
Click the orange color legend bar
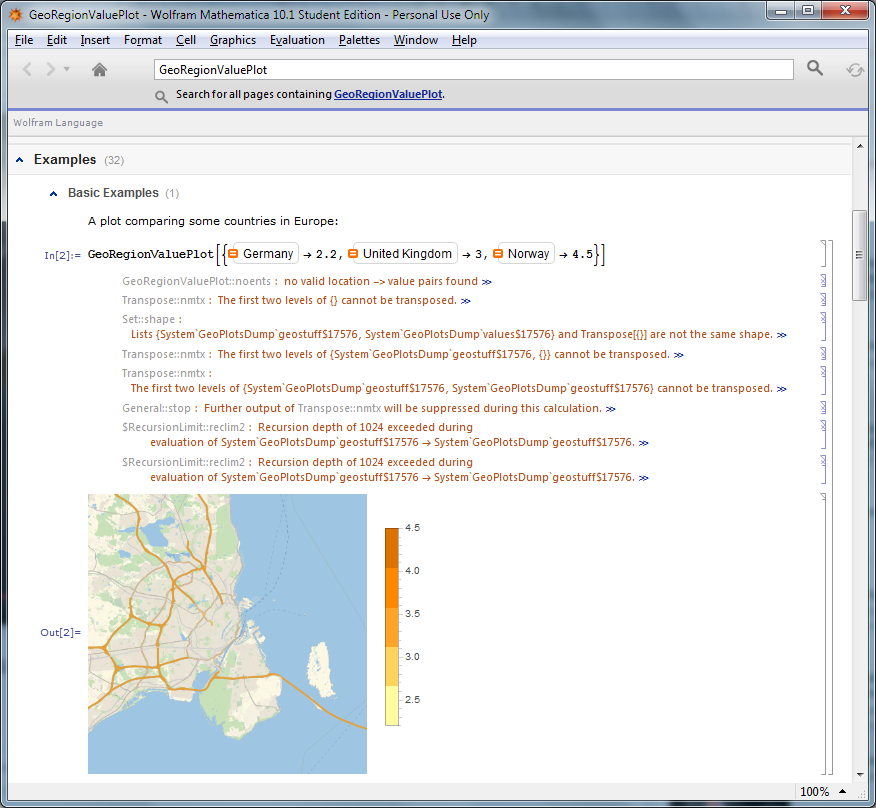[x=392, y=626]
